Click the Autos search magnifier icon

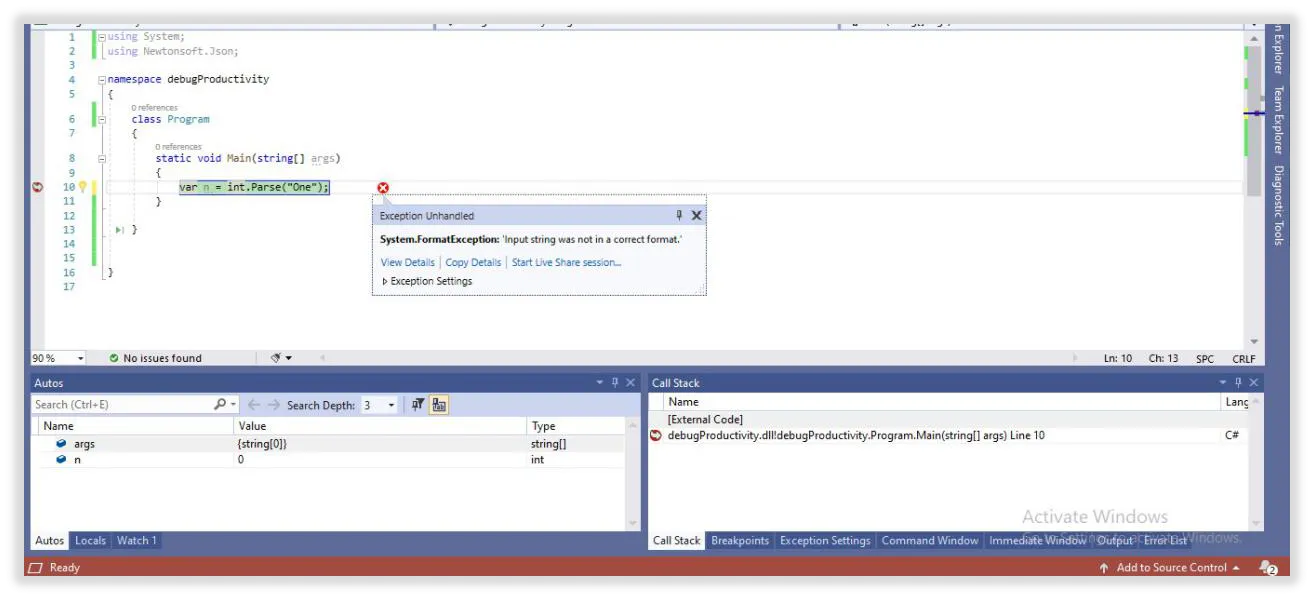pos(220,405)
